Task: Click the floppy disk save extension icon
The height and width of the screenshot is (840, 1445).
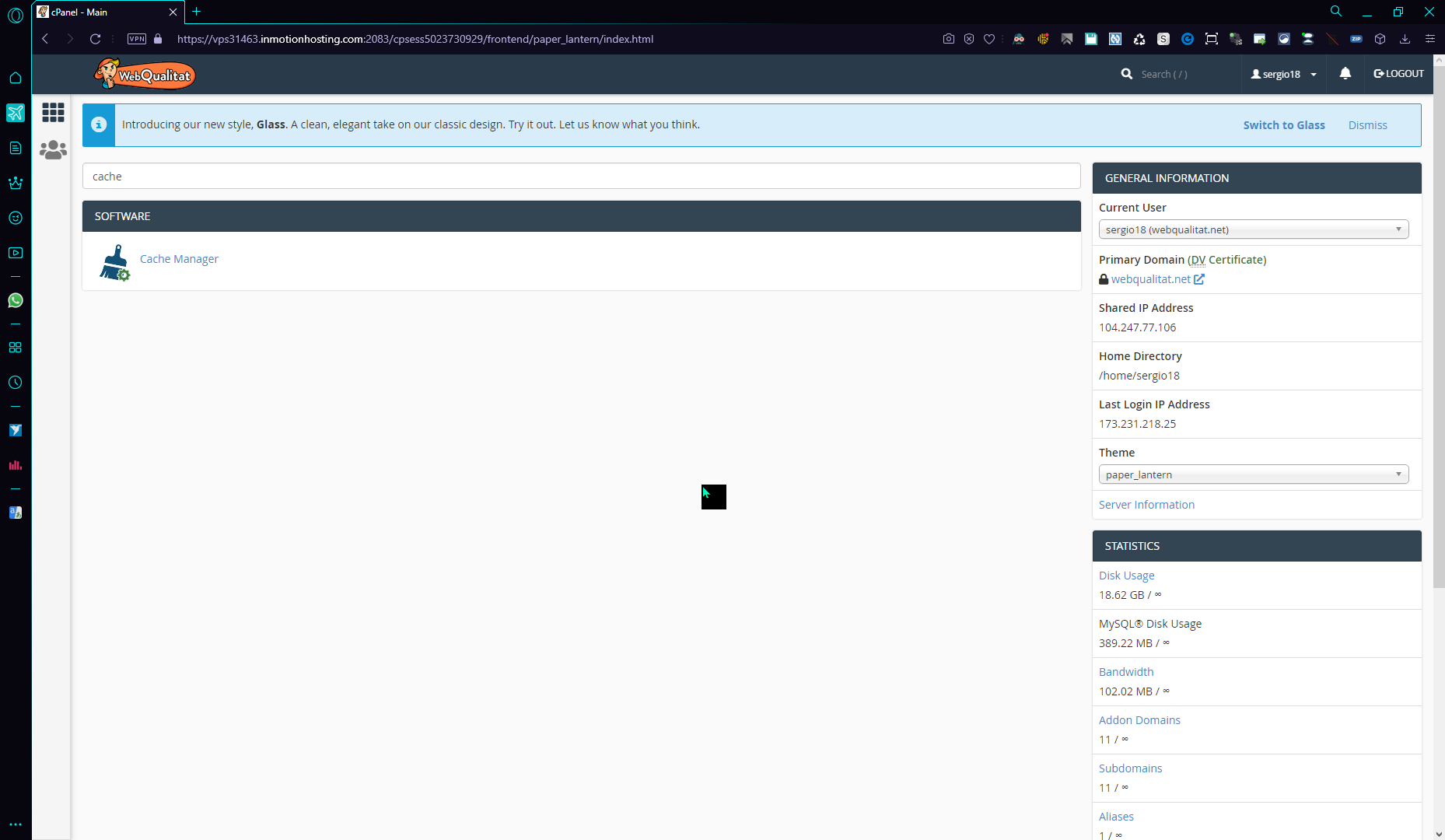Action: [1091, 39]
